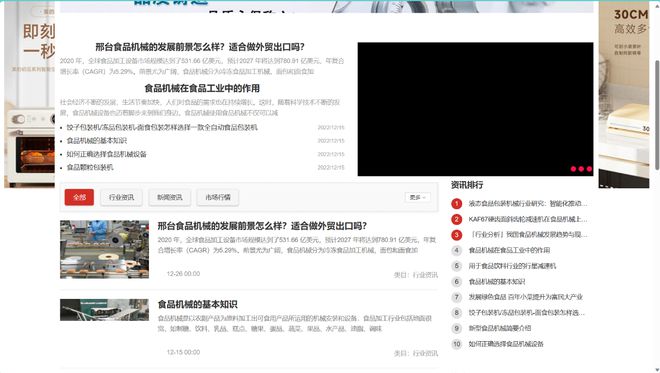The image size is (660, 373).
Task: Click category label 类目：行业资讯 of first article
Action: [416, 275]
